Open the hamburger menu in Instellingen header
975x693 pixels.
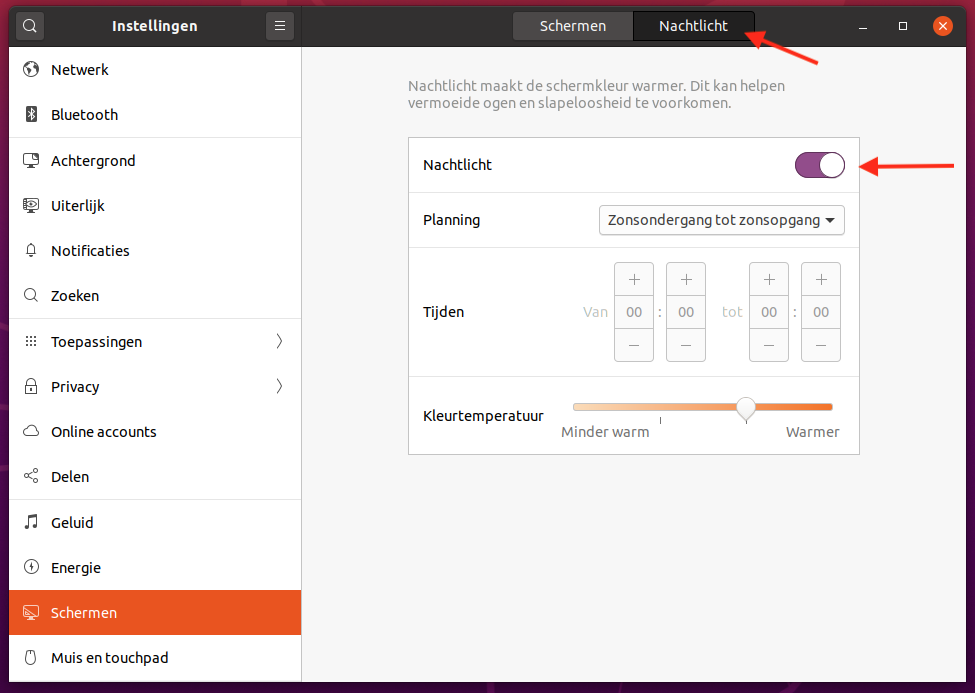pos(280,26)
